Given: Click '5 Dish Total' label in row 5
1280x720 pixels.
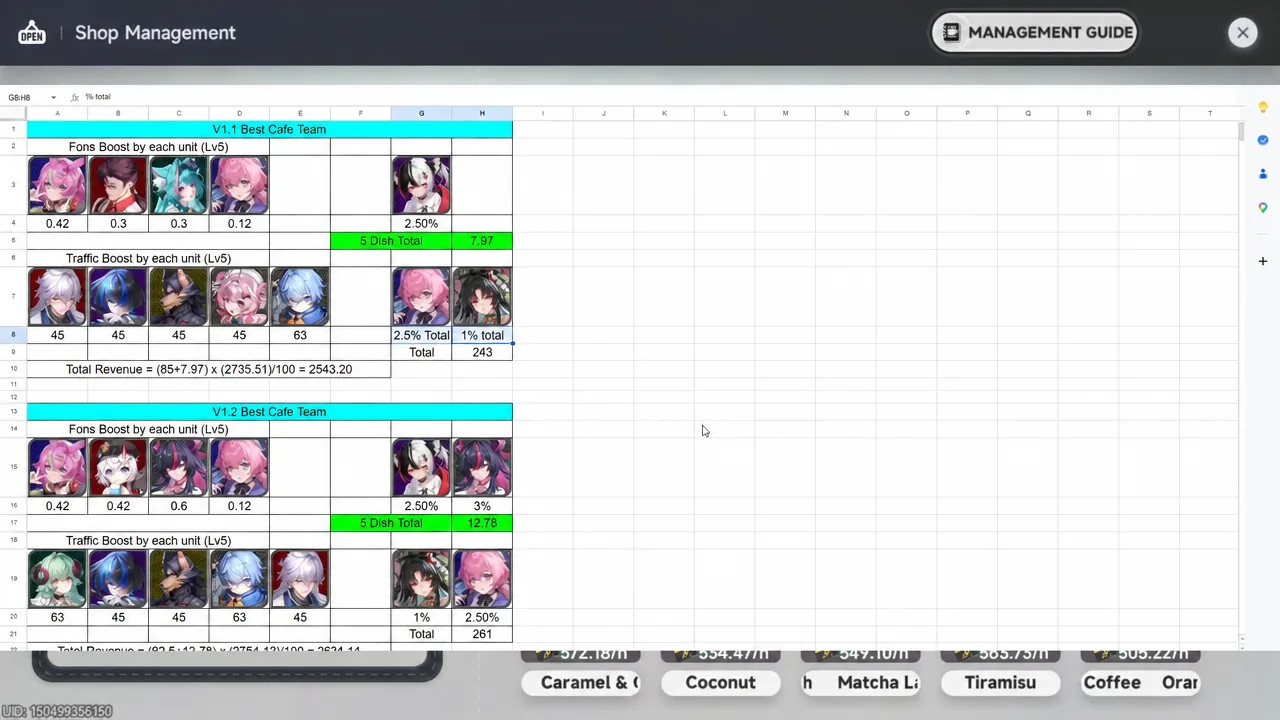Looking at the screenshot, I should (391, 241).
